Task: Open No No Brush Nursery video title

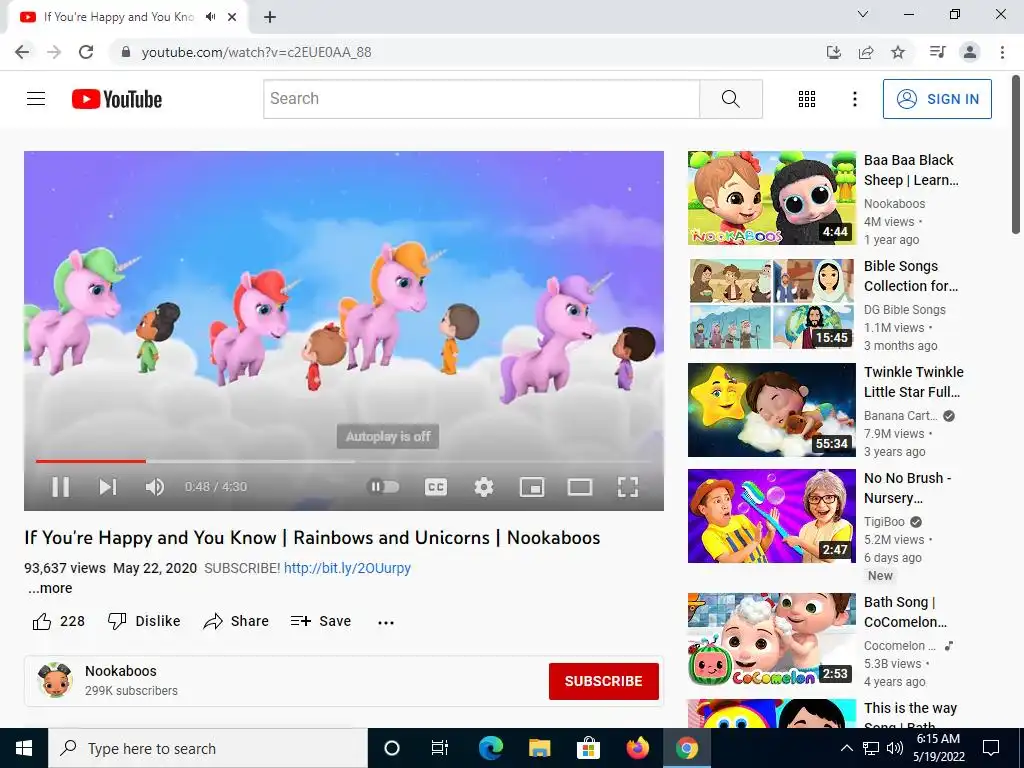Action: pos(908,488)
